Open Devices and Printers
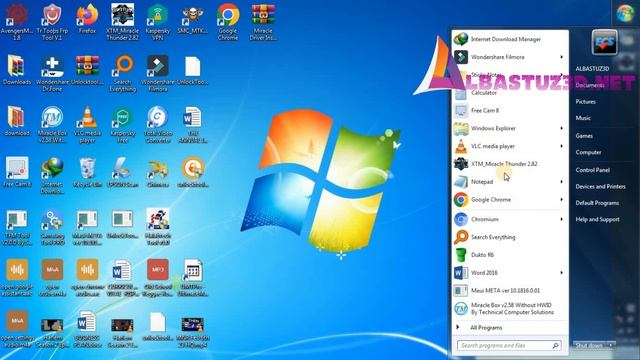This screenshot has width=640, height=360. [x=600, y=187]
